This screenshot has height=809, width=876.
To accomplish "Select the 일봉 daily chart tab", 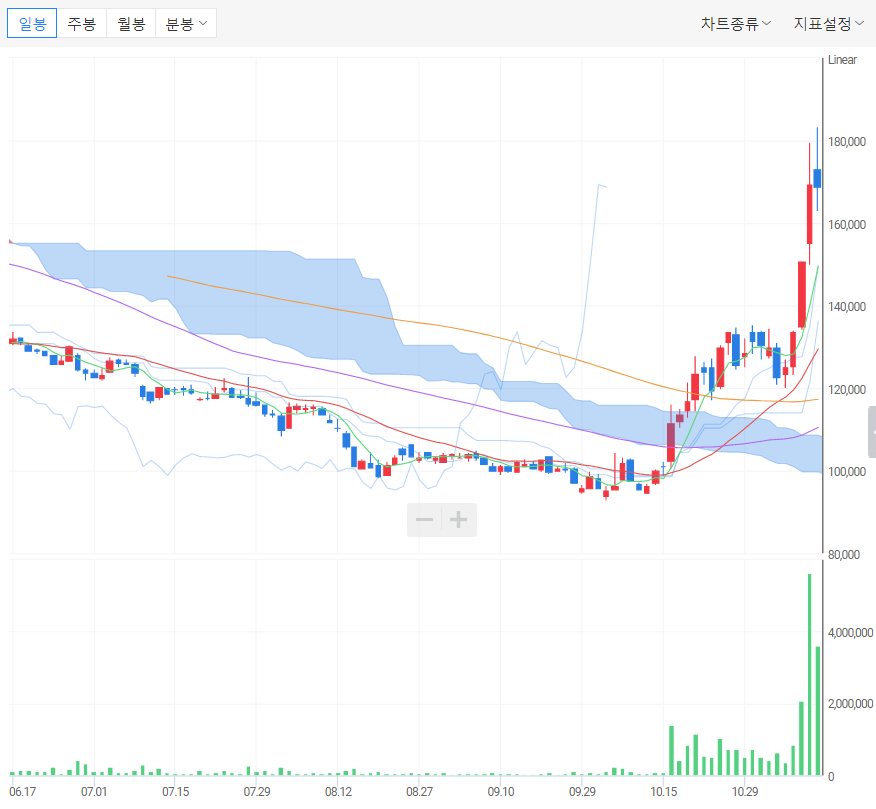I will pyautogui.click(x=32, y=23).
